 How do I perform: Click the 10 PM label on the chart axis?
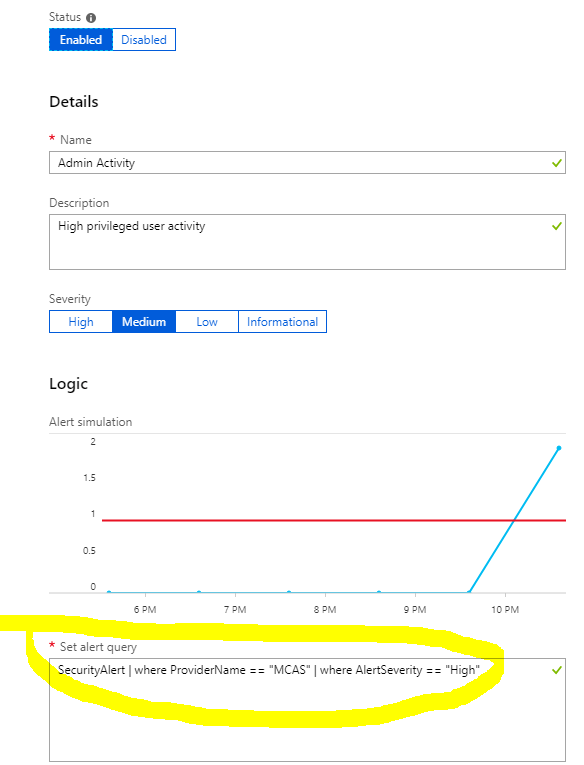pyautogui.click(x=505, y=609)
